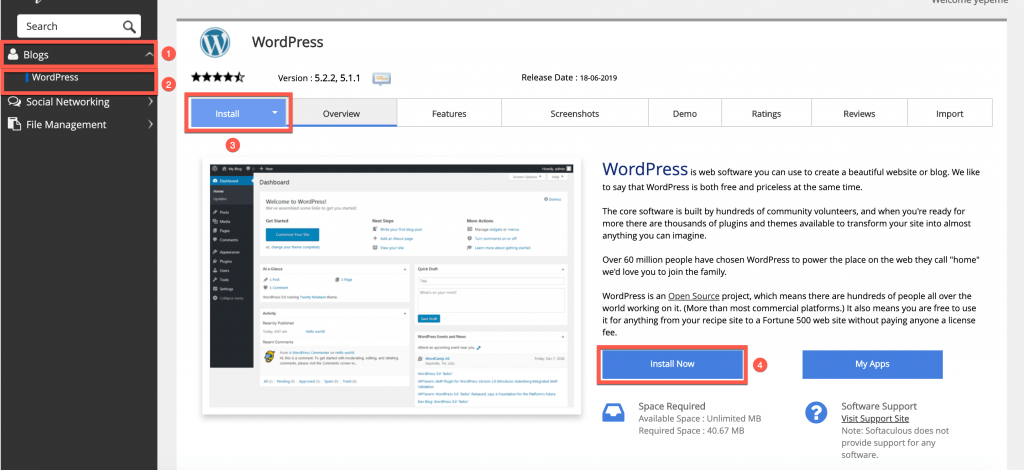Image resolution: width=1024 pixels, height=470 pixels.
Task: Expand the Social Networking category
Action: [x=149, y=102]
